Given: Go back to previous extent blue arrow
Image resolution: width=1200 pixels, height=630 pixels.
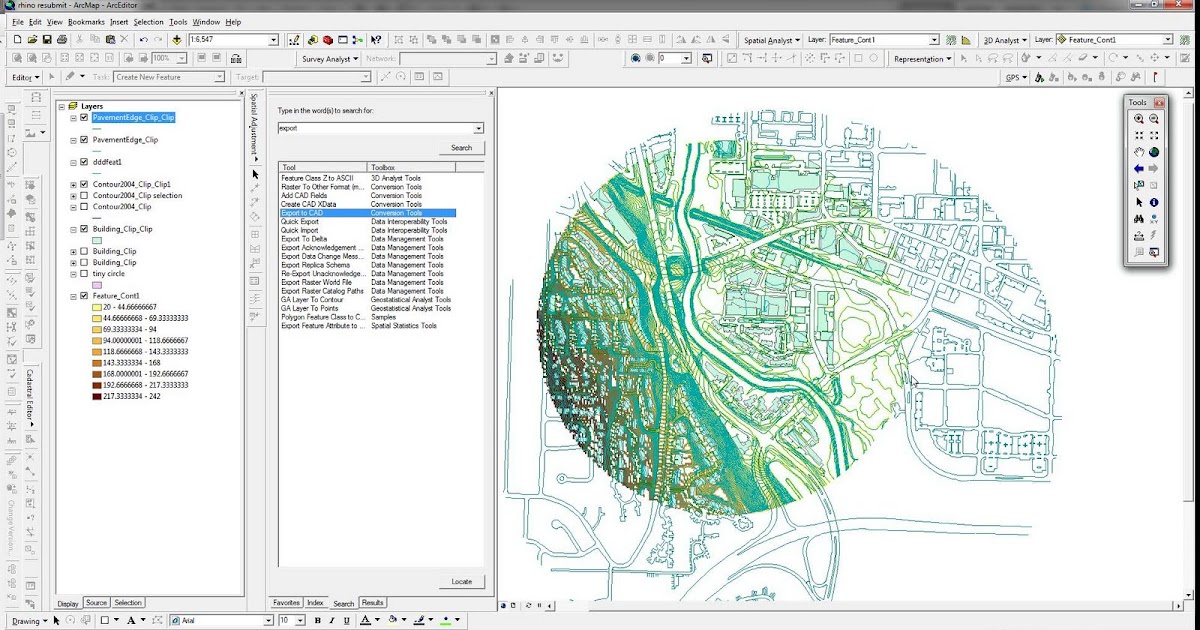Looking at the screenshot, I should tap(1139, 169).
